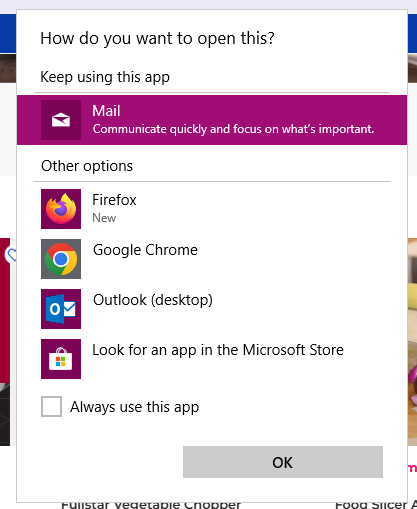
Task: Pick the Google Chrome option label
Action: coord(145,250)
